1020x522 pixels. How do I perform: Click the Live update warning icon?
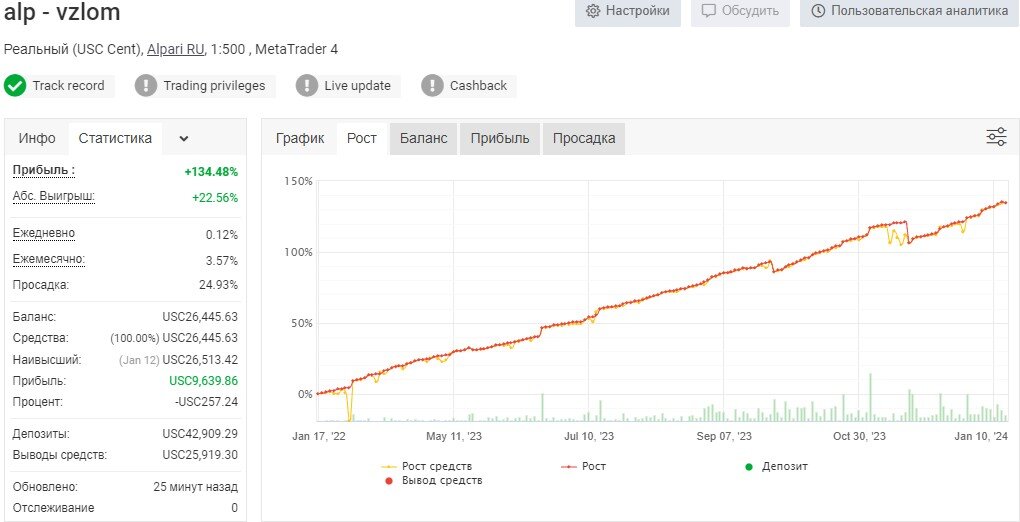(x=306, y=86)
